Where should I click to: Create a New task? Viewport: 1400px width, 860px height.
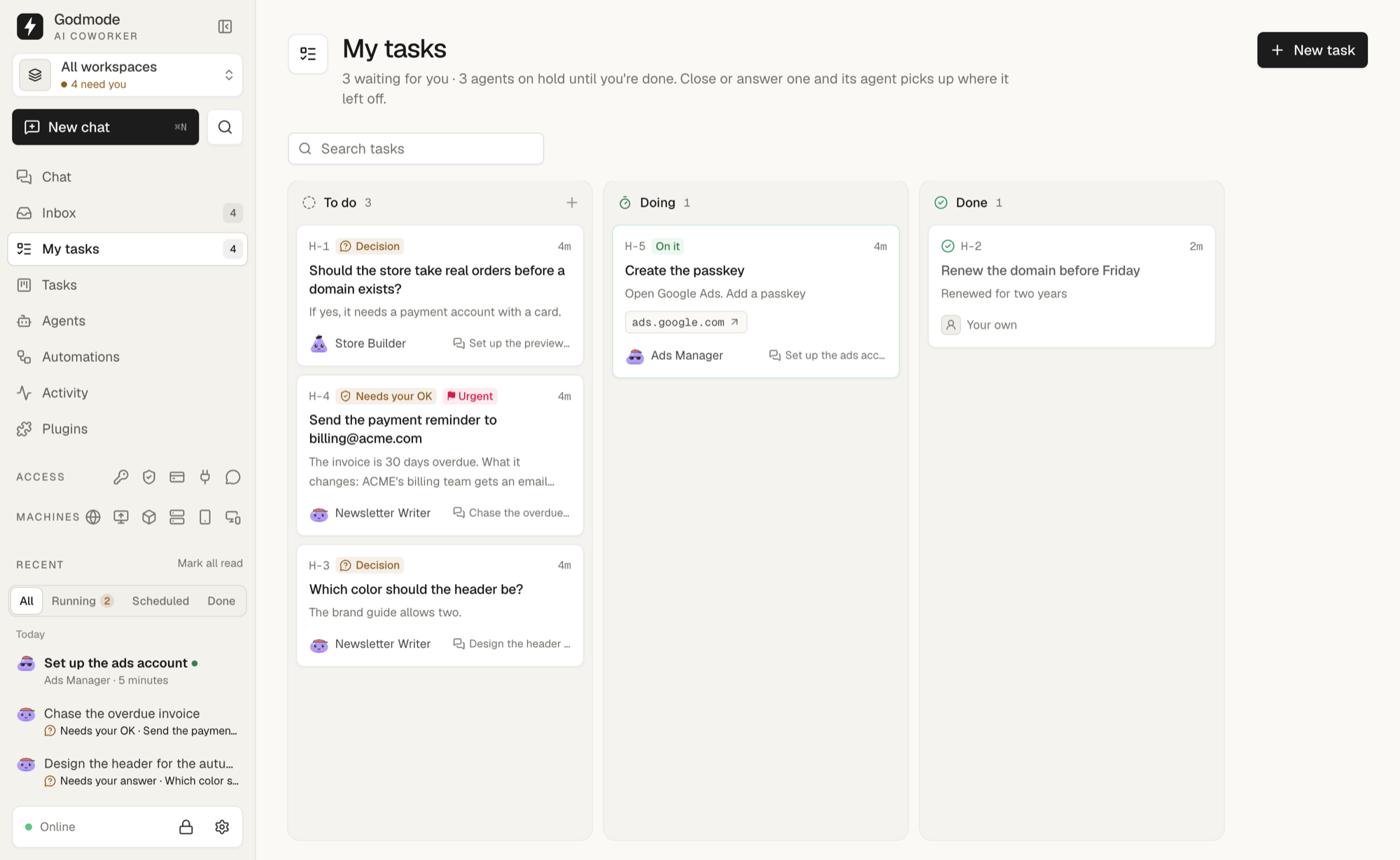[x=1312, y=50]
